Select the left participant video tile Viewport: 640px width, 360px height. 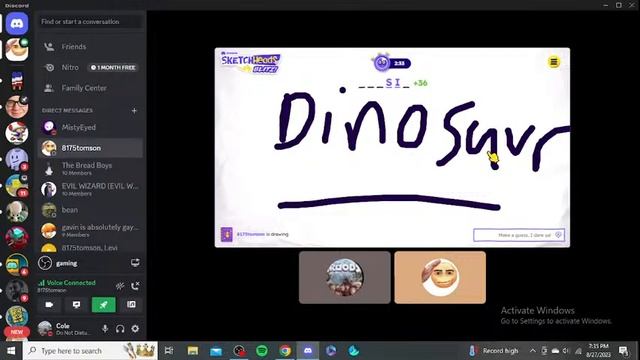click(x=344, y=278)
